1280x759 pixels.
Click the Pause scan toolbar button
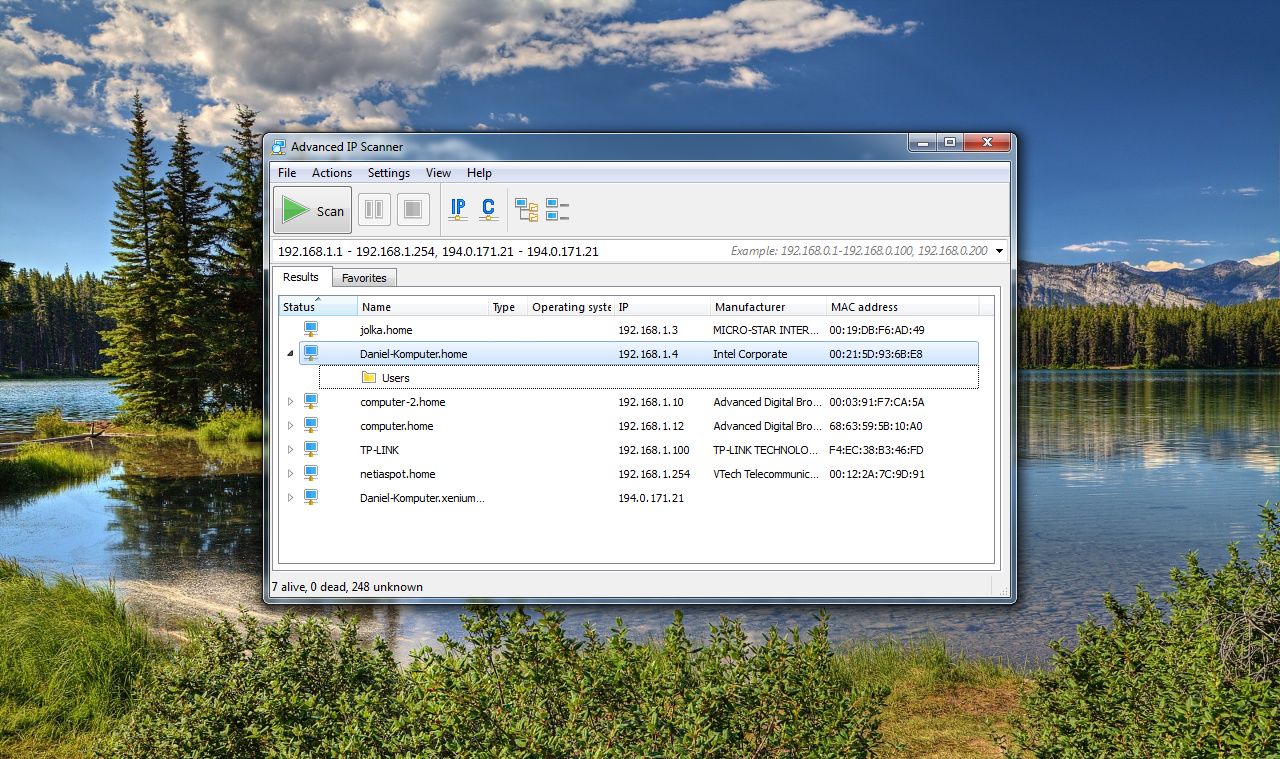pyautogui.click(x=374, y=210)
